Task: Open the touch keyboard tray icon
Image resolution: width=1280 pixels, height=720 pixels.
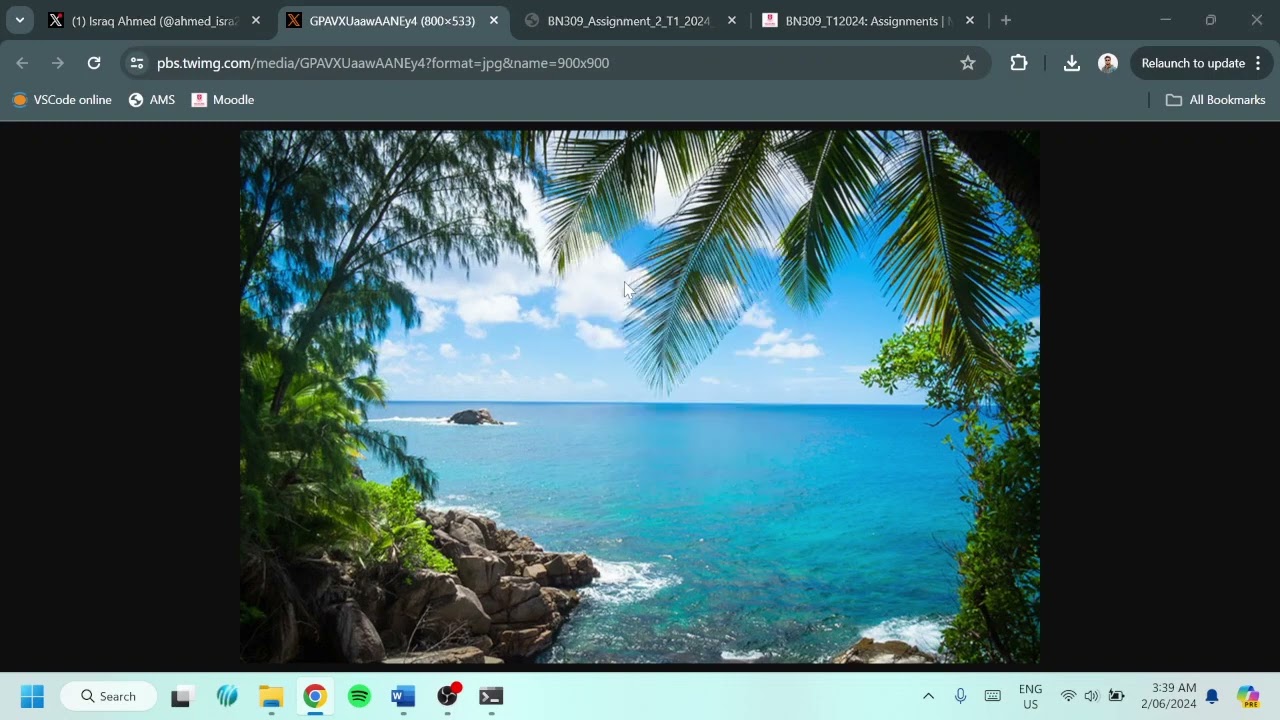Action: point(993,696)
